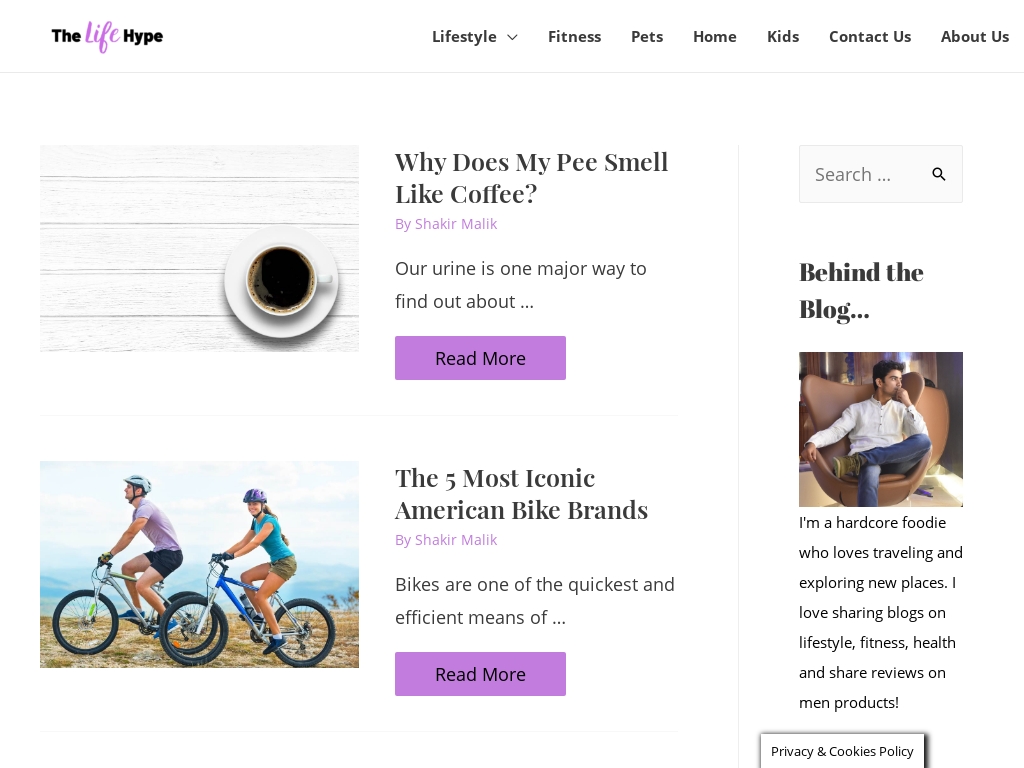Screen dimensions: 1024x768
Task: Go to the Home menu item
Action: (x=714, y=37)
